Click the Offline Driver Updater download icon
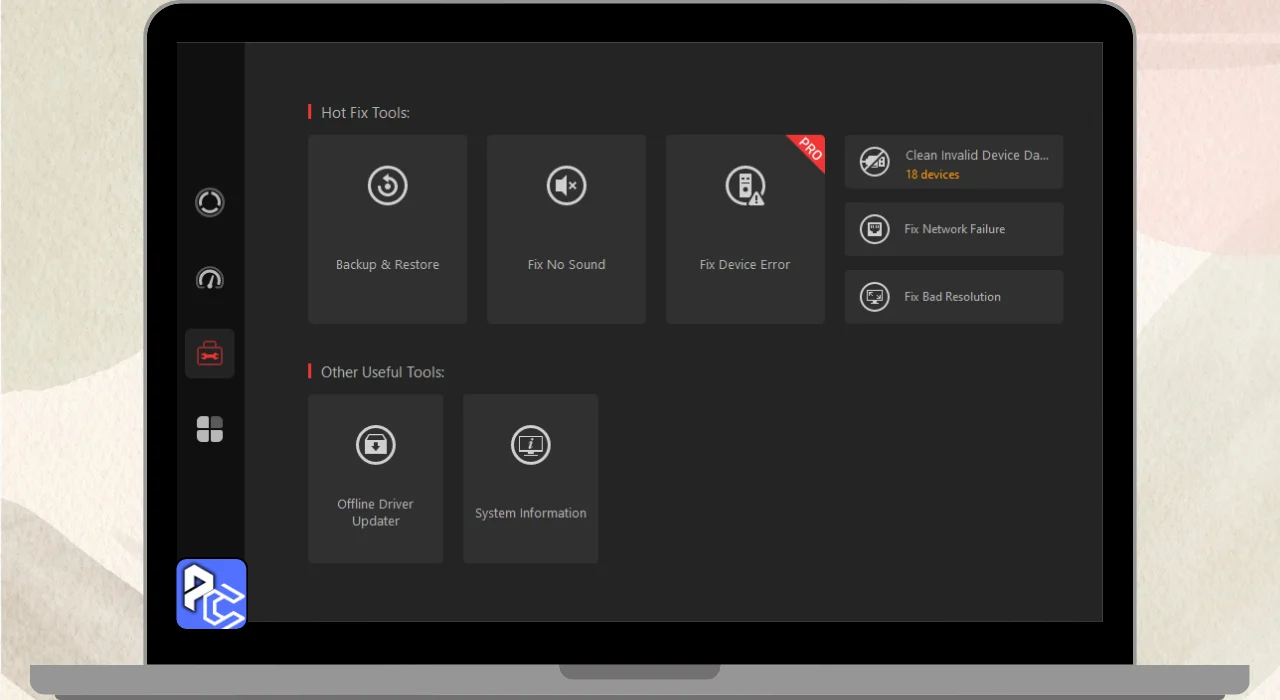The image size is (1280, 700). pyautogui.click(x=375, y=444)
